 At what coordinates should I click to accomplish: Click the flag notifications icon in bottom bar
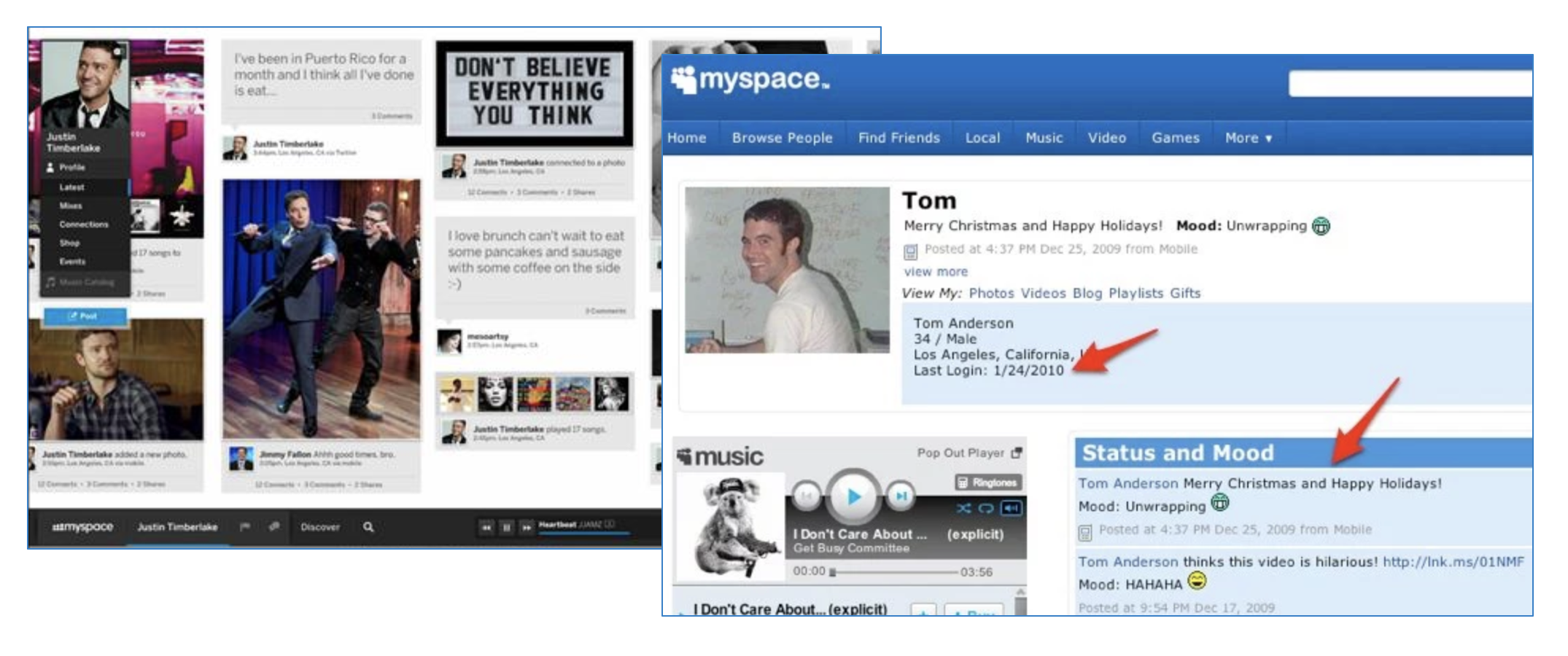pos(245,526)
